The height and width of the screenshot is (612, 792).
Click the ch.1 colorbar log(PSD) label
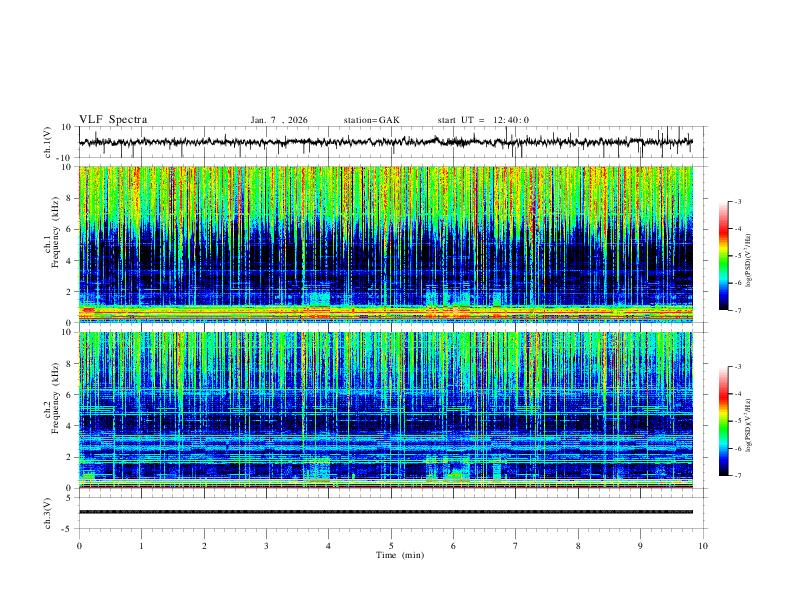pyautogui.click(x=748, y=261)
